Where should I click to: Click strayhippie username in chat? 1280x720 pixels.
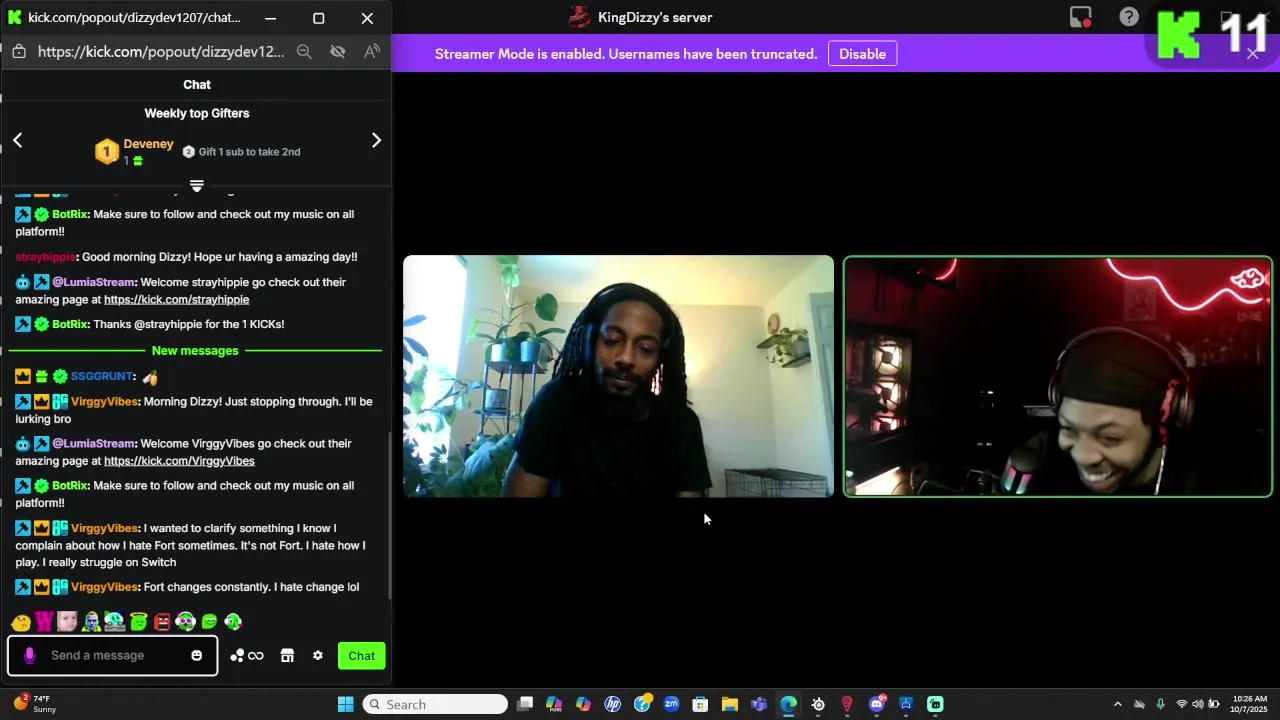45,257
